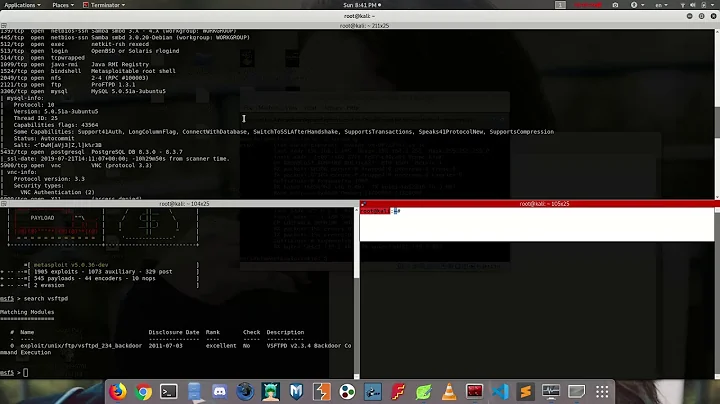The height and width of the screenshot is (404, 720).
Task: Open the clock Sun 8:41 PM
Action: 362,5
